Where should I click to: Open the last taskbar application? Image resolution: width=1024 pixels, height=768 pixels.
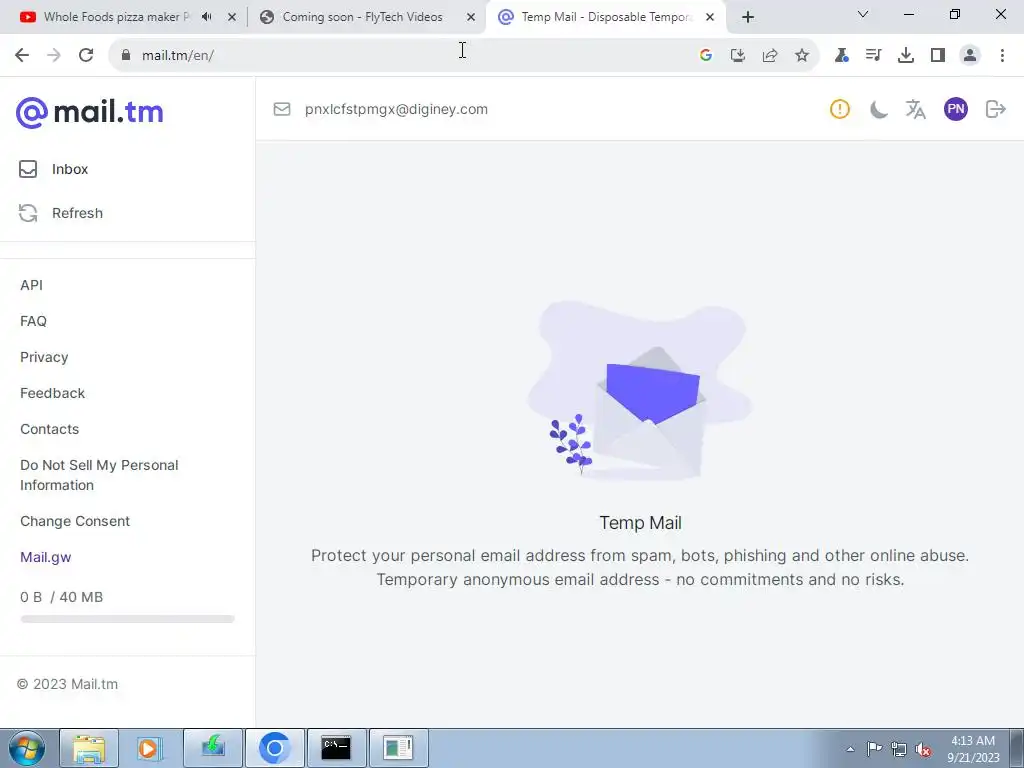point(398,748)
